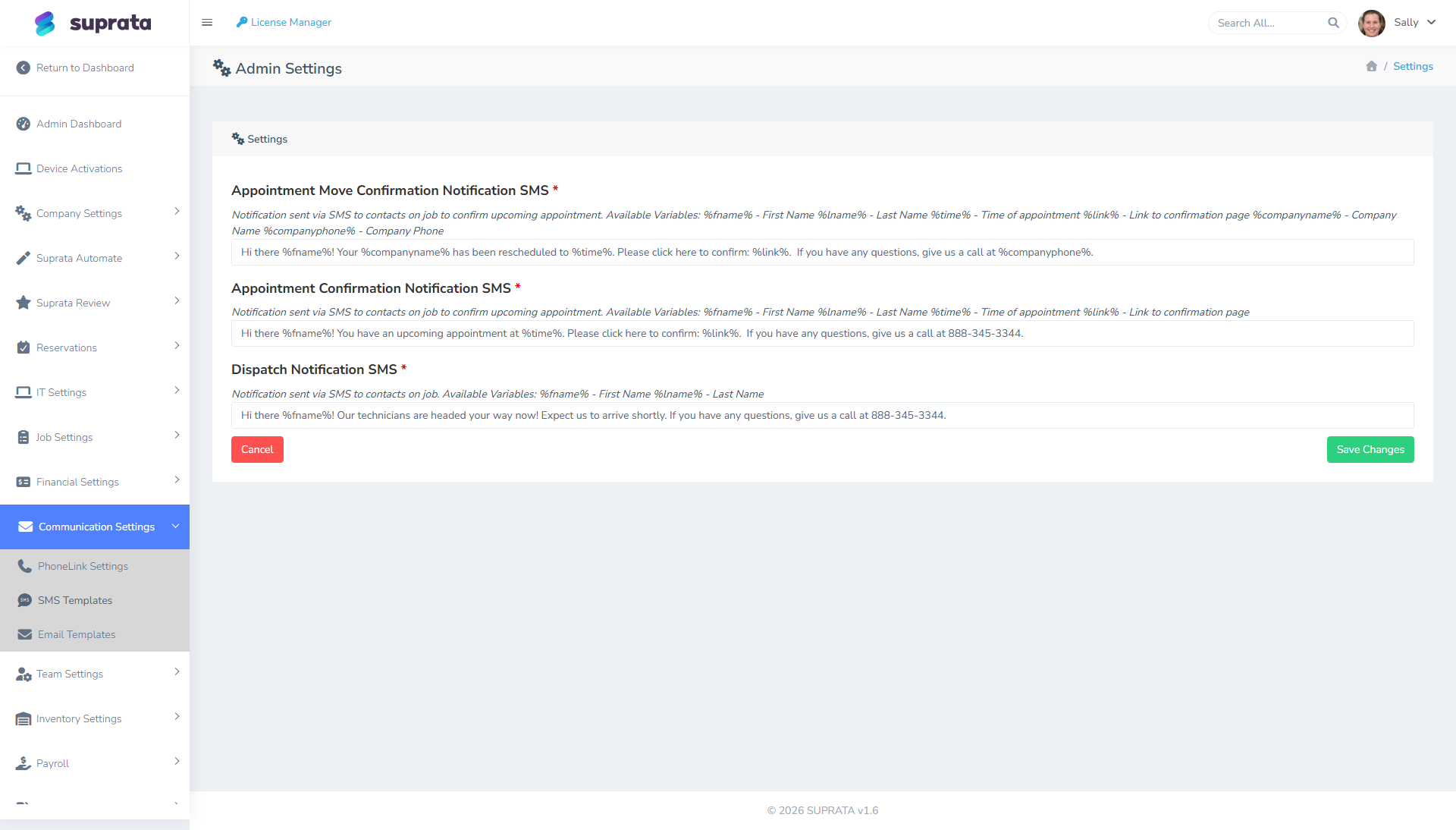Open Admin Dashboard menu item
The height and width of the screenshot is (830, 1456).
[95, 124]
